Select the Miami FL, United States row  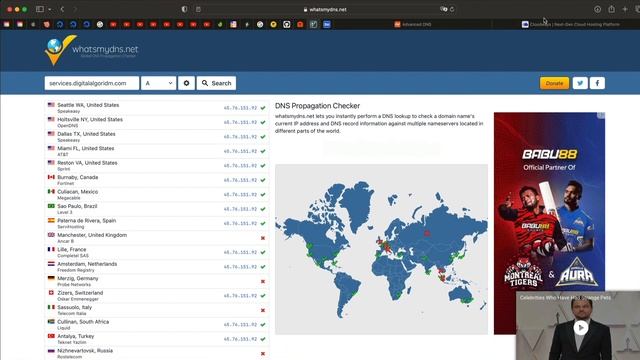tap(157, 151)
